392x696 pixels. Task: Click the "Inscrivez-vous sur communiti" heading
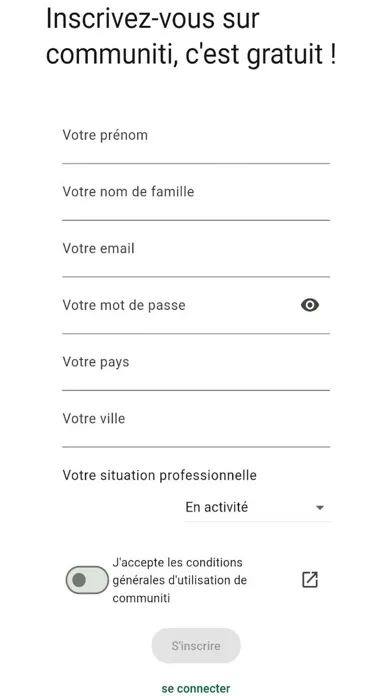tap(191, 37)
